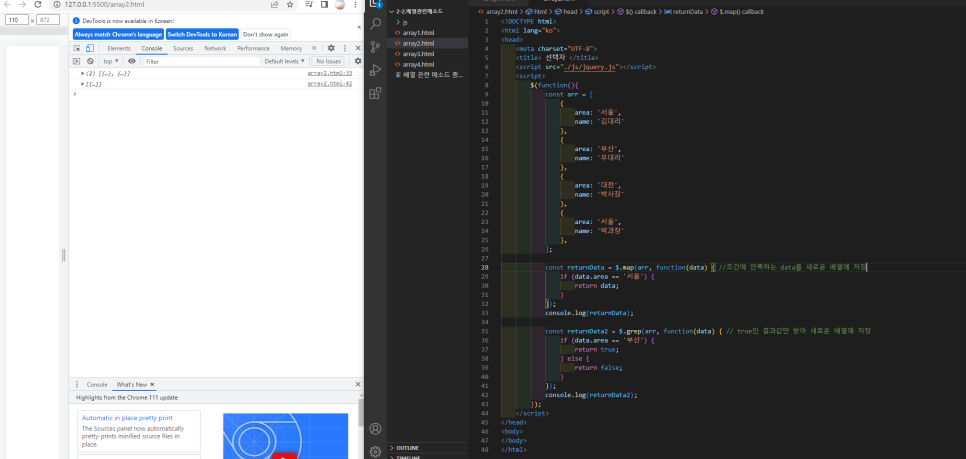The image size is (966, 459).
Task: Click the Chrome address bar URL
Action: pyautogui.click(x=104, y=4)
